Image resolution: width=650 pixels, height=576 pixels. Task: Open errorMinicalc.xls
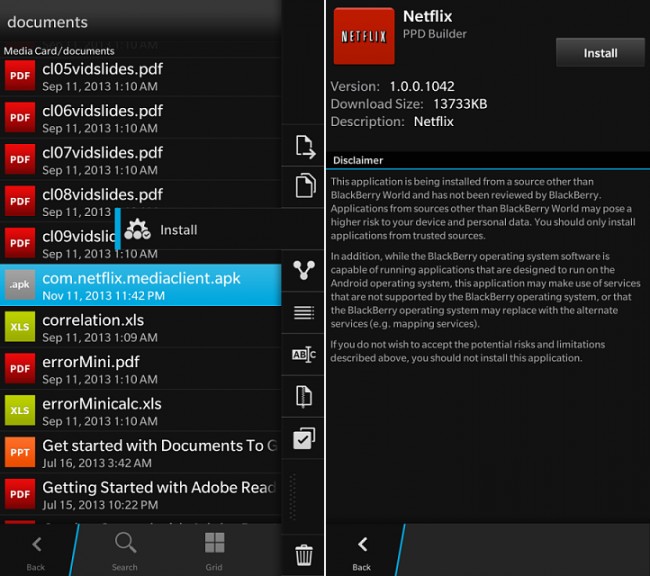(x=141, y=411)
